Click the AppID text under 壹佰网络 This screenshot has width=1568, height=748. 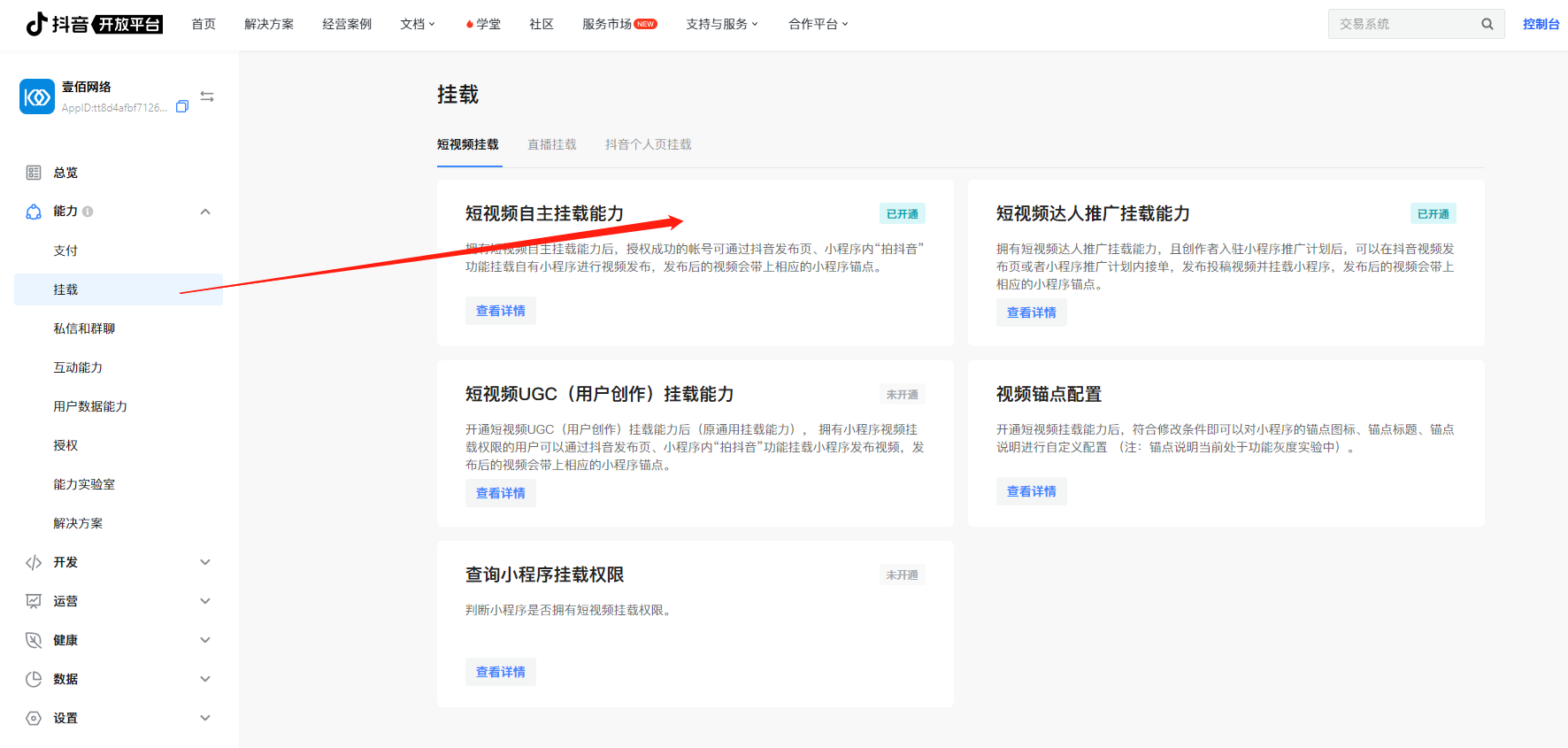(114, 108)
